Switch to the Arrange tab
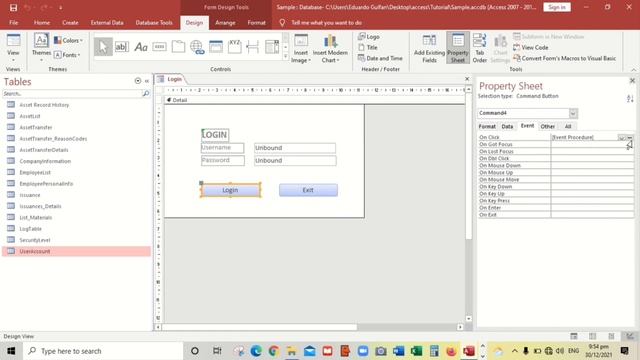 point(225,23)
